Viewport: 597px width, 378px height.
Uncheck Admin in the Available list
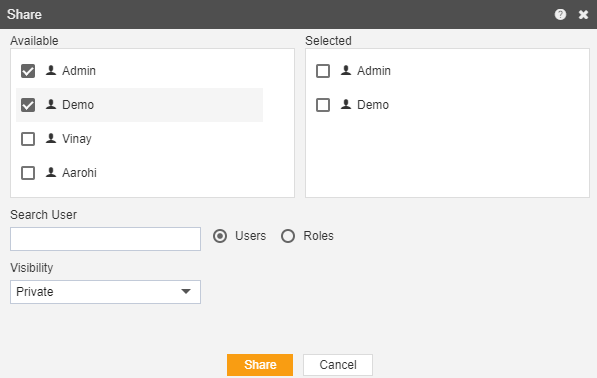click(x=28, y=71)
